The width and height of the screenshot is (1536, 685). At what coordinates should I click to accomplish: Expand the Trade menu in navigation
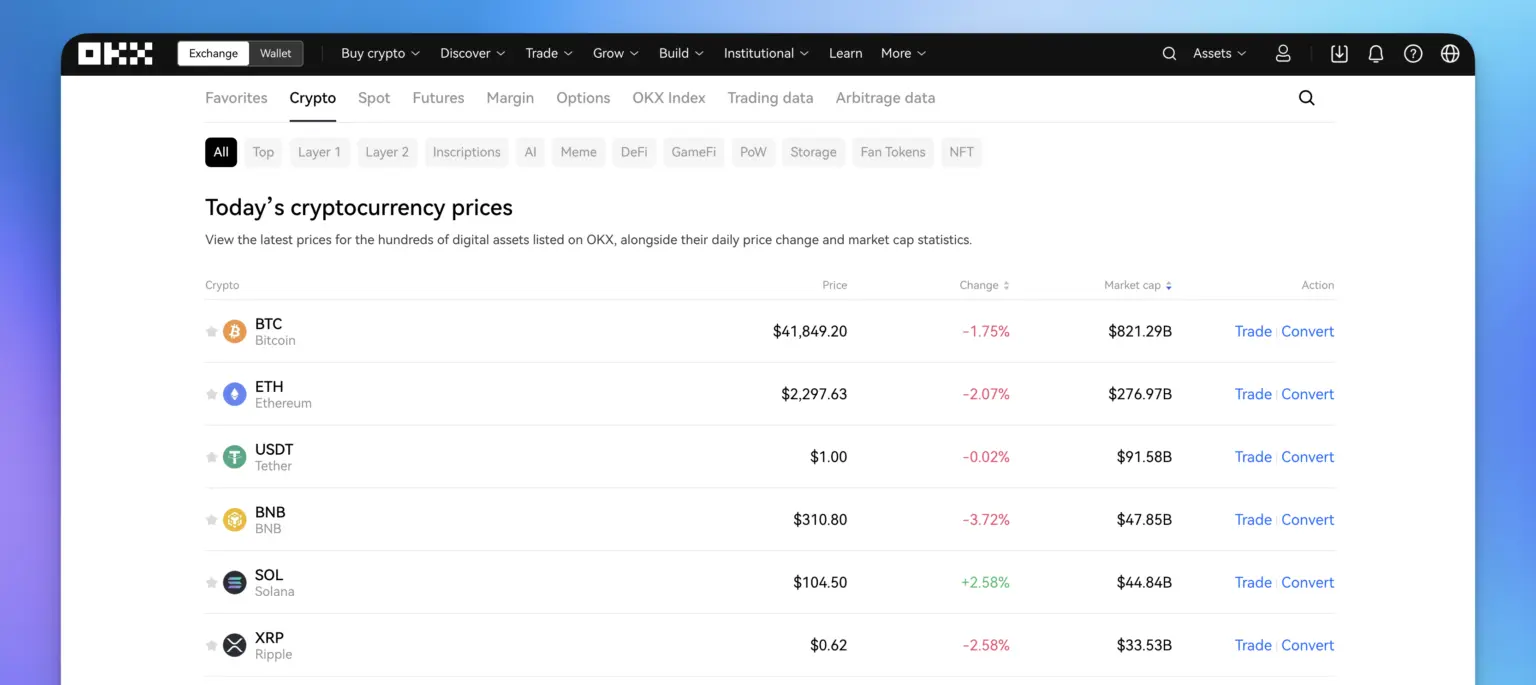549,53
